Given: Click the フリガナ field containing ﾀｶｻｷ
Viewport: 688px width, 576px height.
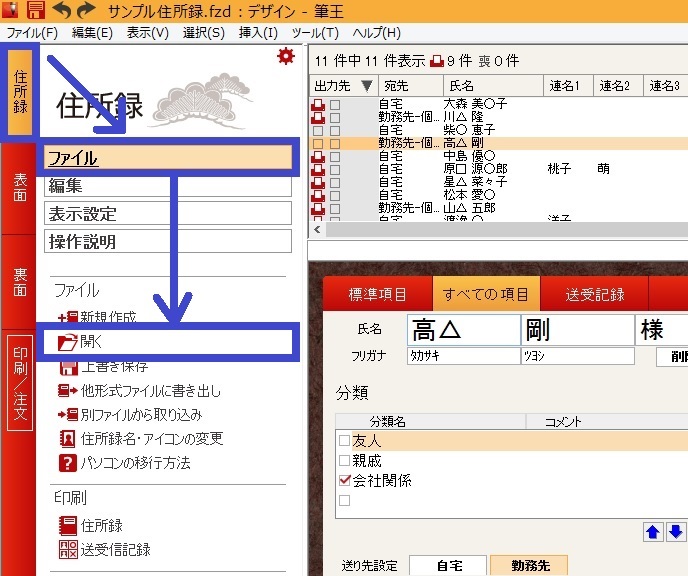Looking at the screenshot, I should (x=464, y=356).
